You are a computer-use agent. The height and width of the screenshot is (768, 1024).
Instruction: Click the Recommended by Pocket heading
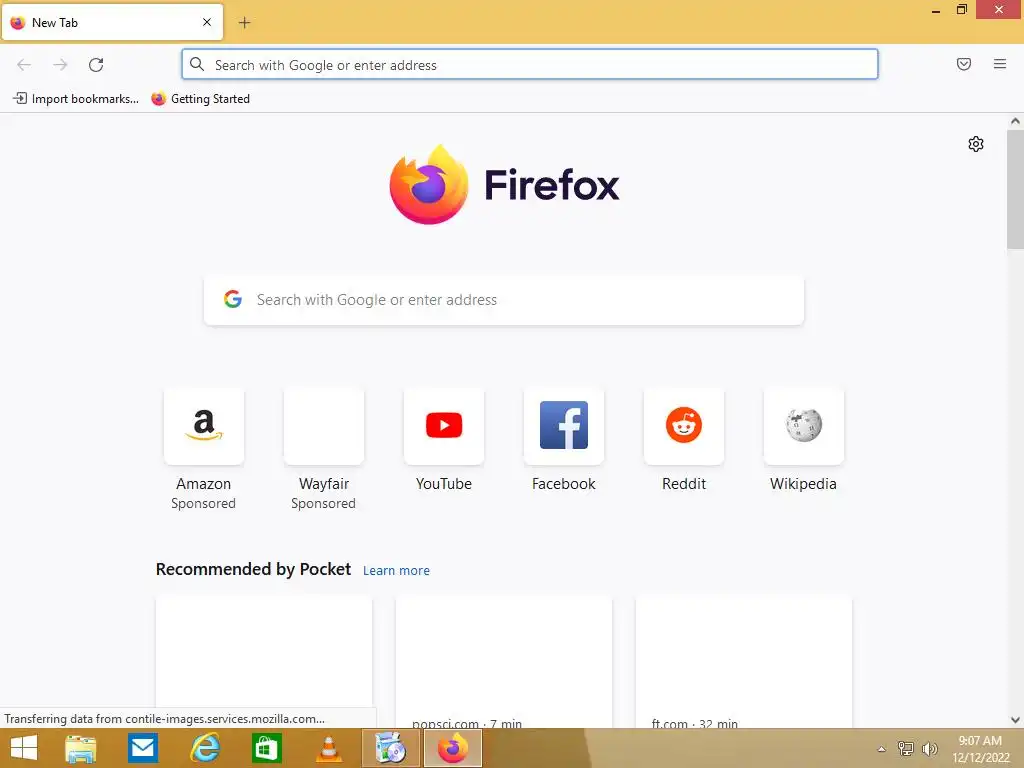point(253,569)
